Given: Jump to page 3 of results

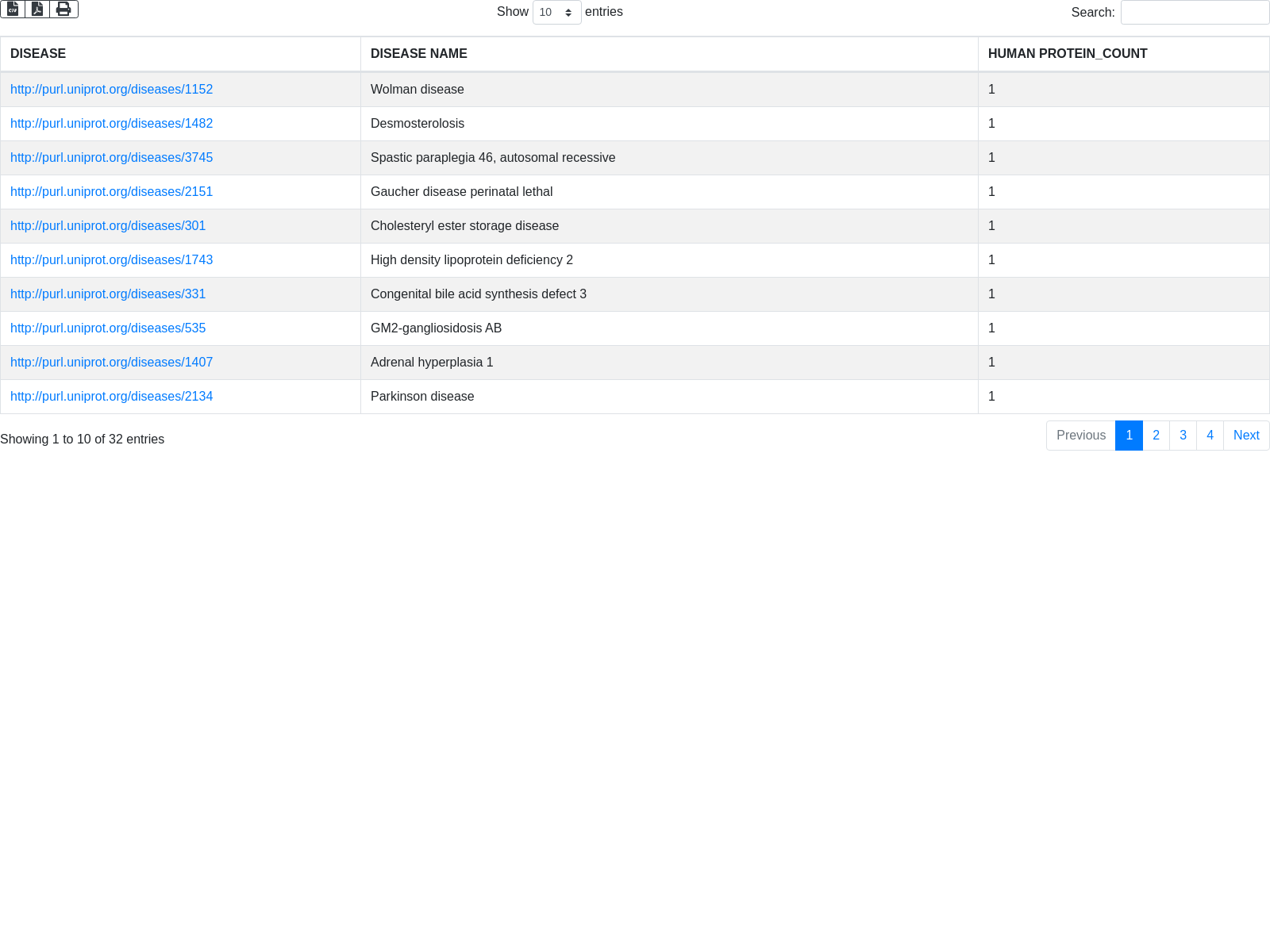Looking at the screenshot, I should point(1183,436).
